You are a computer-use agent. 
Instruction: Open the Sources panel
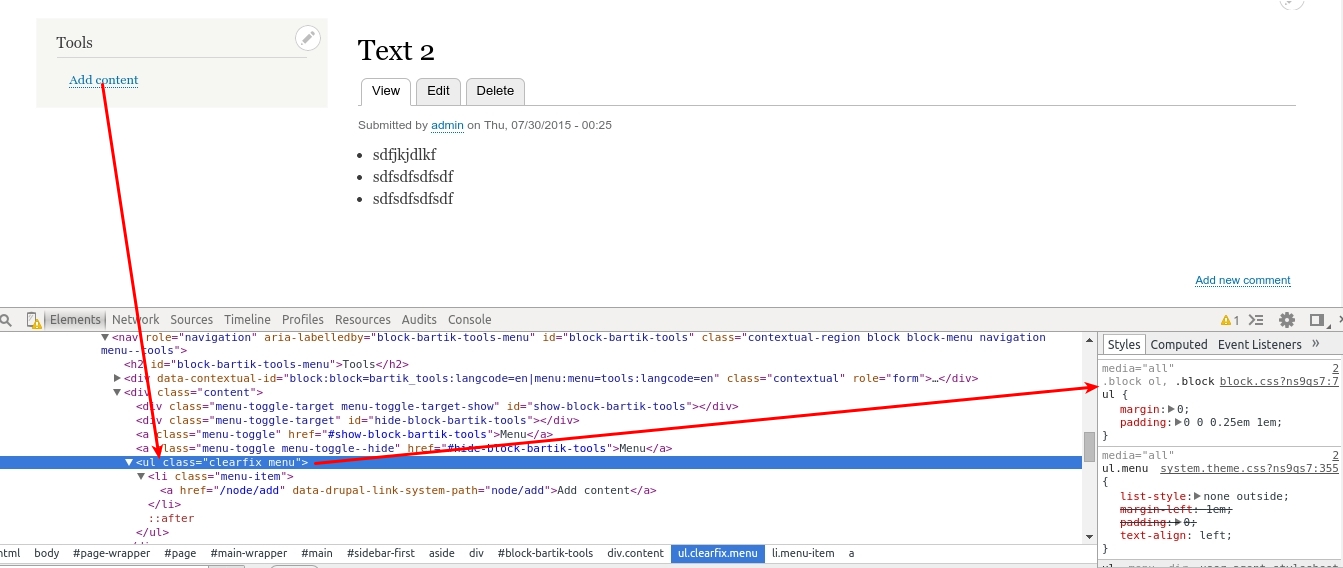[x=191, y=320]
